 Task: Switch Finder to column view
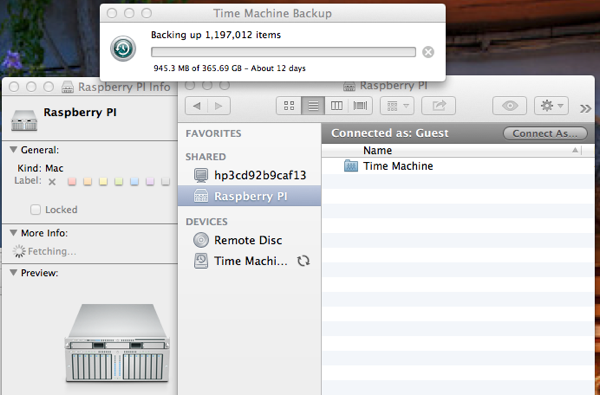tap(336, 106)
